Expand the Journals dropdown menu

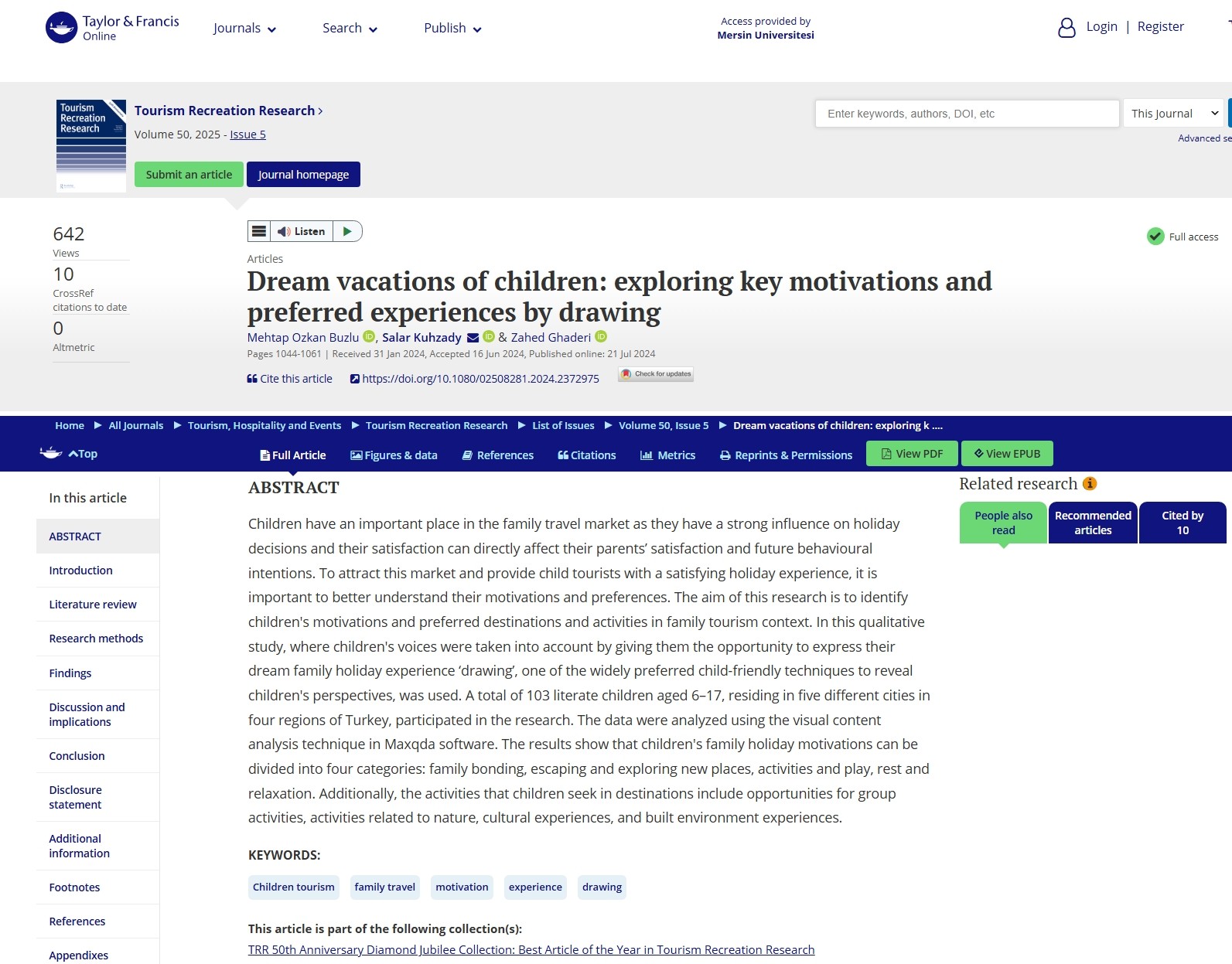[244, 29]
